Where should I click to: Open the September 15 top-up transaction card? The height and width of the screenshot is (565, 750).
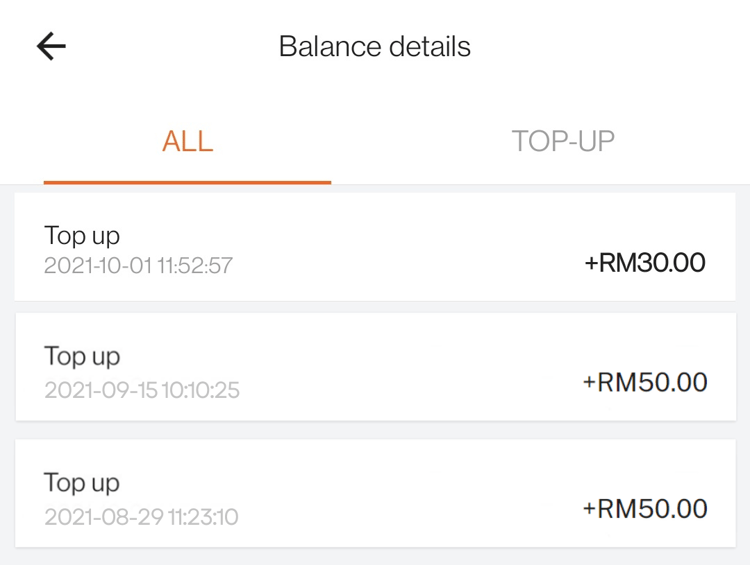click(x=375, y=367)
